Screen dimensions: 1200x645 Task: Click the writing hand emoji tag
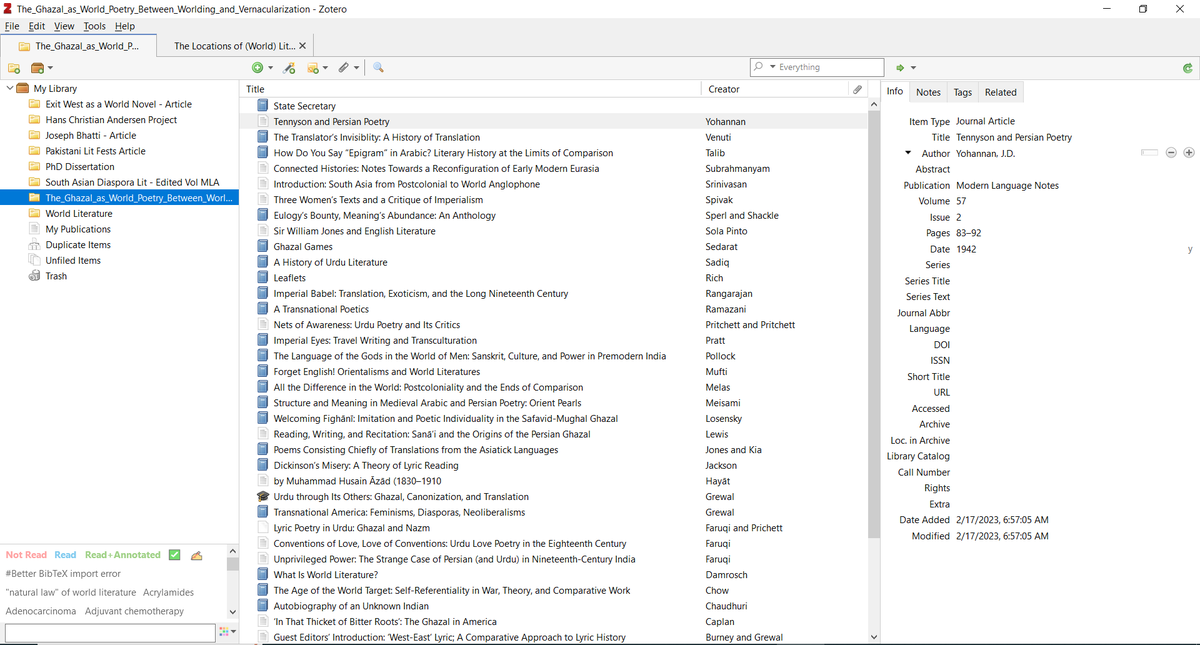click(196, 555)
